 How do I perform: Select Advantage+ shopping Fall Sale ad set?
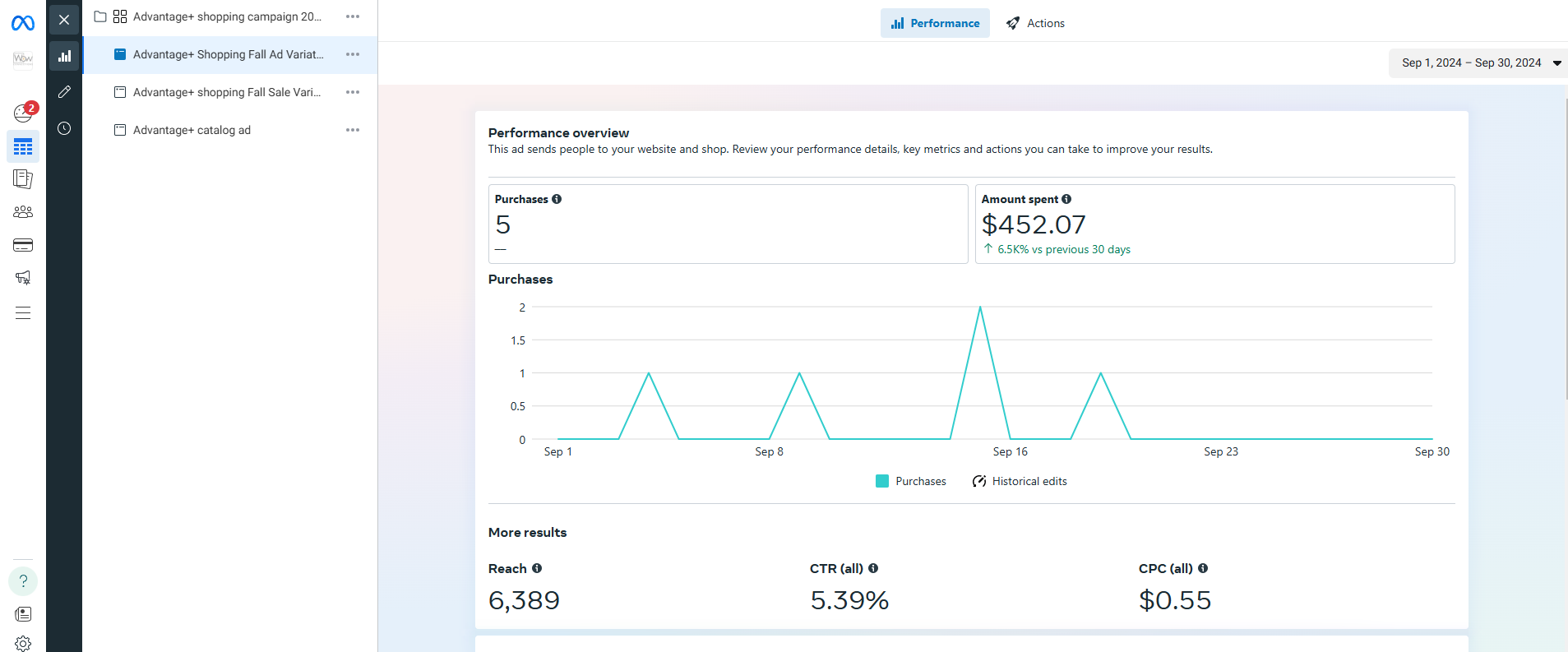(x=226, y=92)
